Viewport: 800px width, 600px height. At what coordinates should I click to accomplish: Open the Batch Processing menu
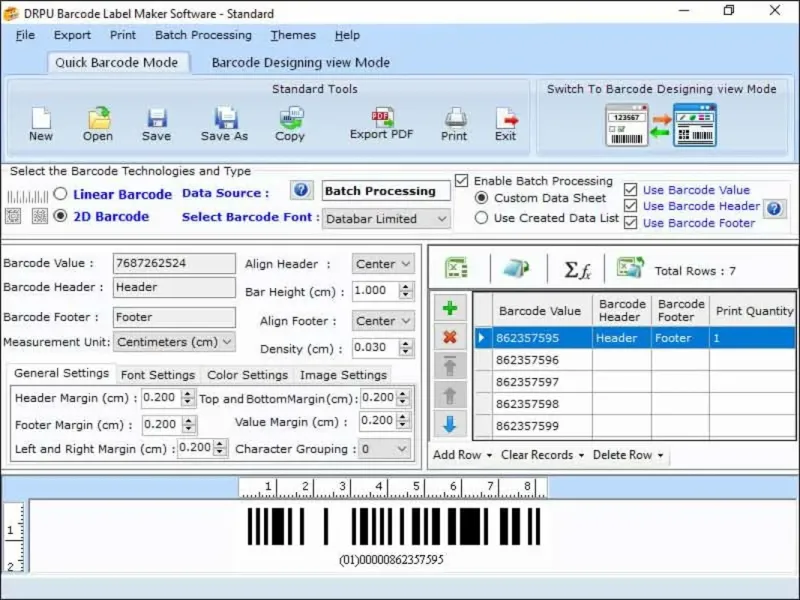pos(203,35)
